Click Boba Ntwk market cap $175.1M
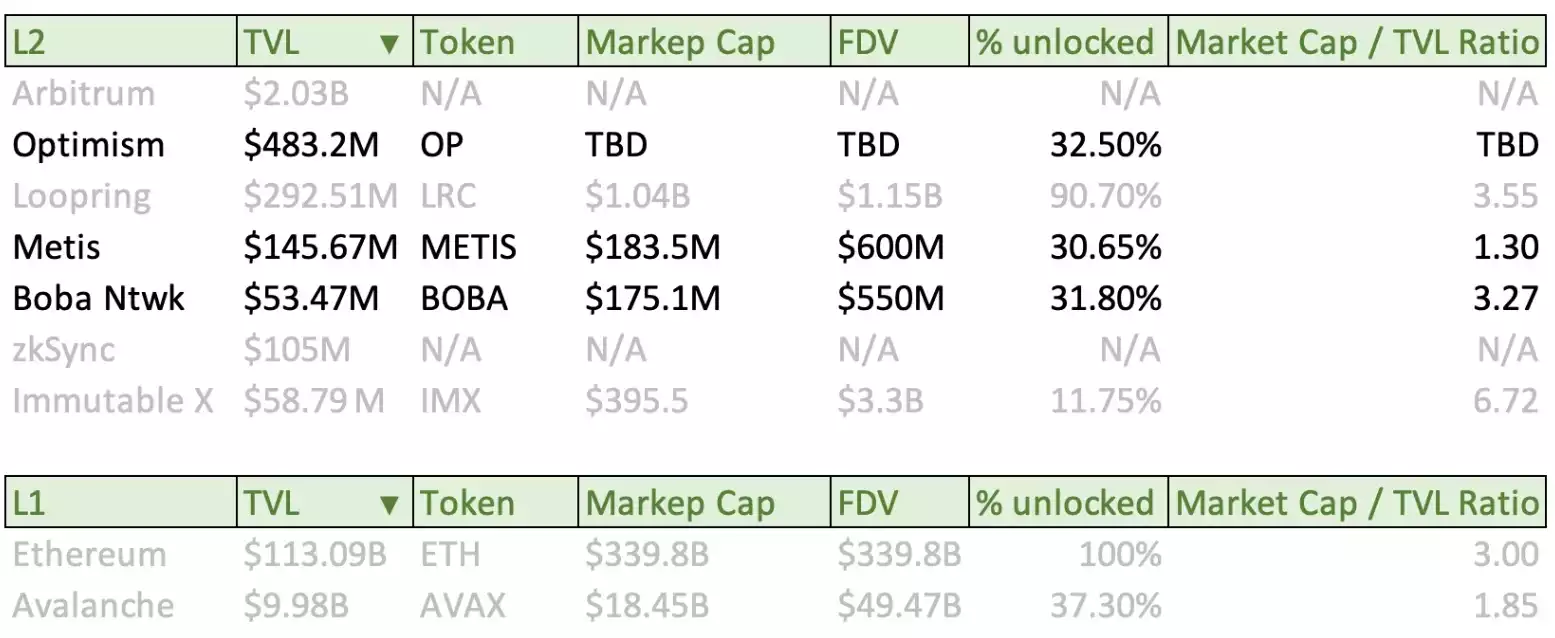The width and height of the screenshot is (1555, 638). (x=652, y=298)
